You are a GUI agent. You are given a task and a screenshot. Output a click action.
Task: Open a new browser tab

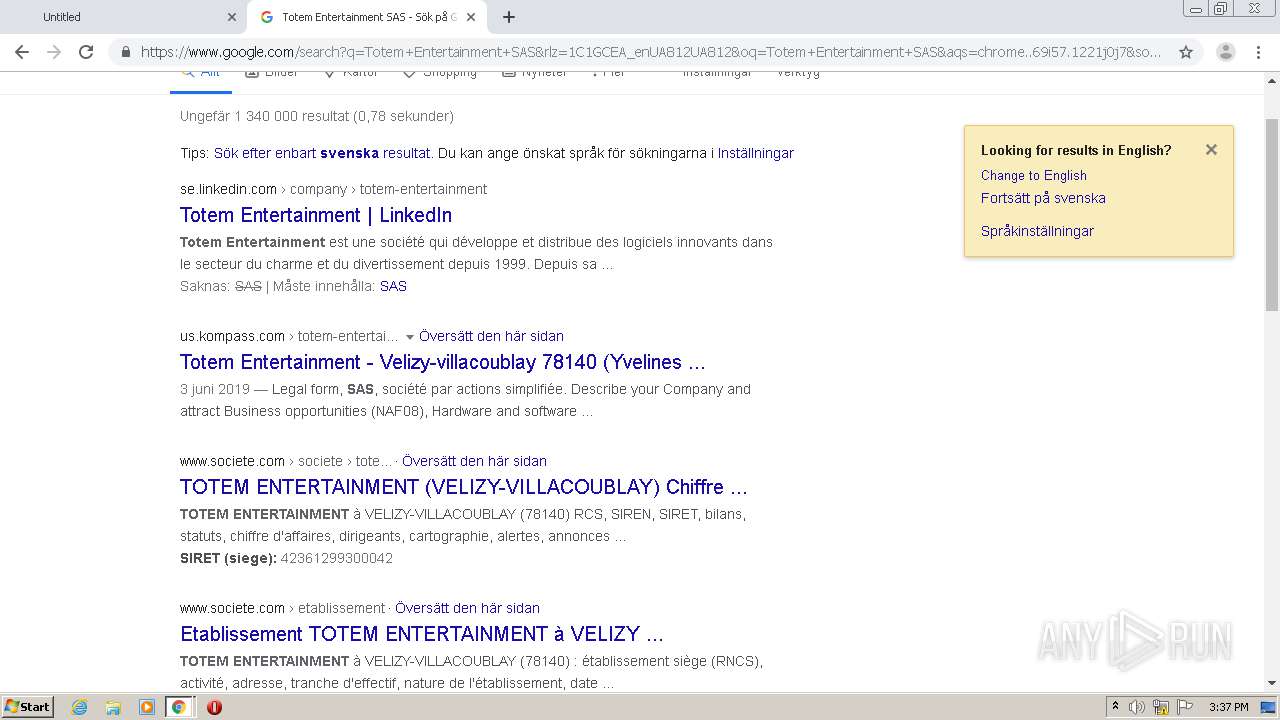(509, 17)
